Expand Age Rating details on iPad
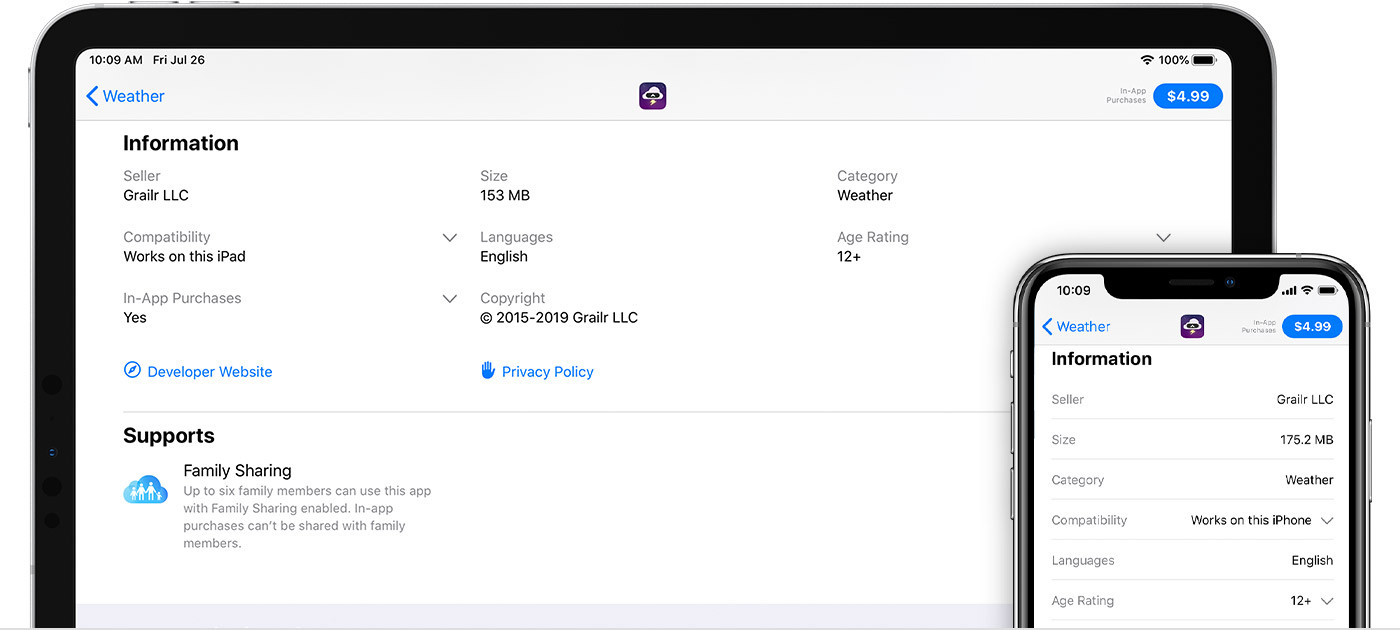Screen dimensions: 1400x630 tap(1163, 238)
